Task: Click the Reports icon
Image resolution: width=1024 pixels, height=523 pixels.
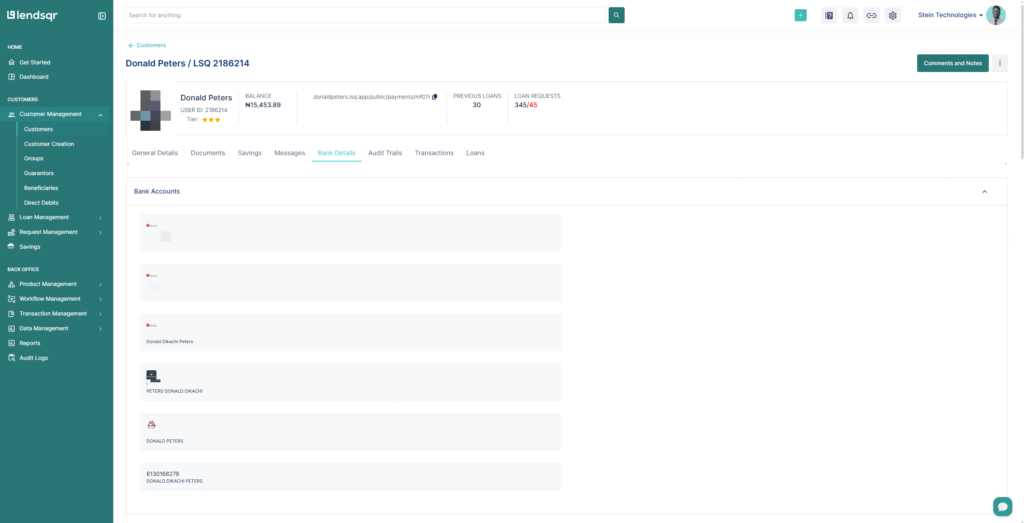Action: (11, 343)
